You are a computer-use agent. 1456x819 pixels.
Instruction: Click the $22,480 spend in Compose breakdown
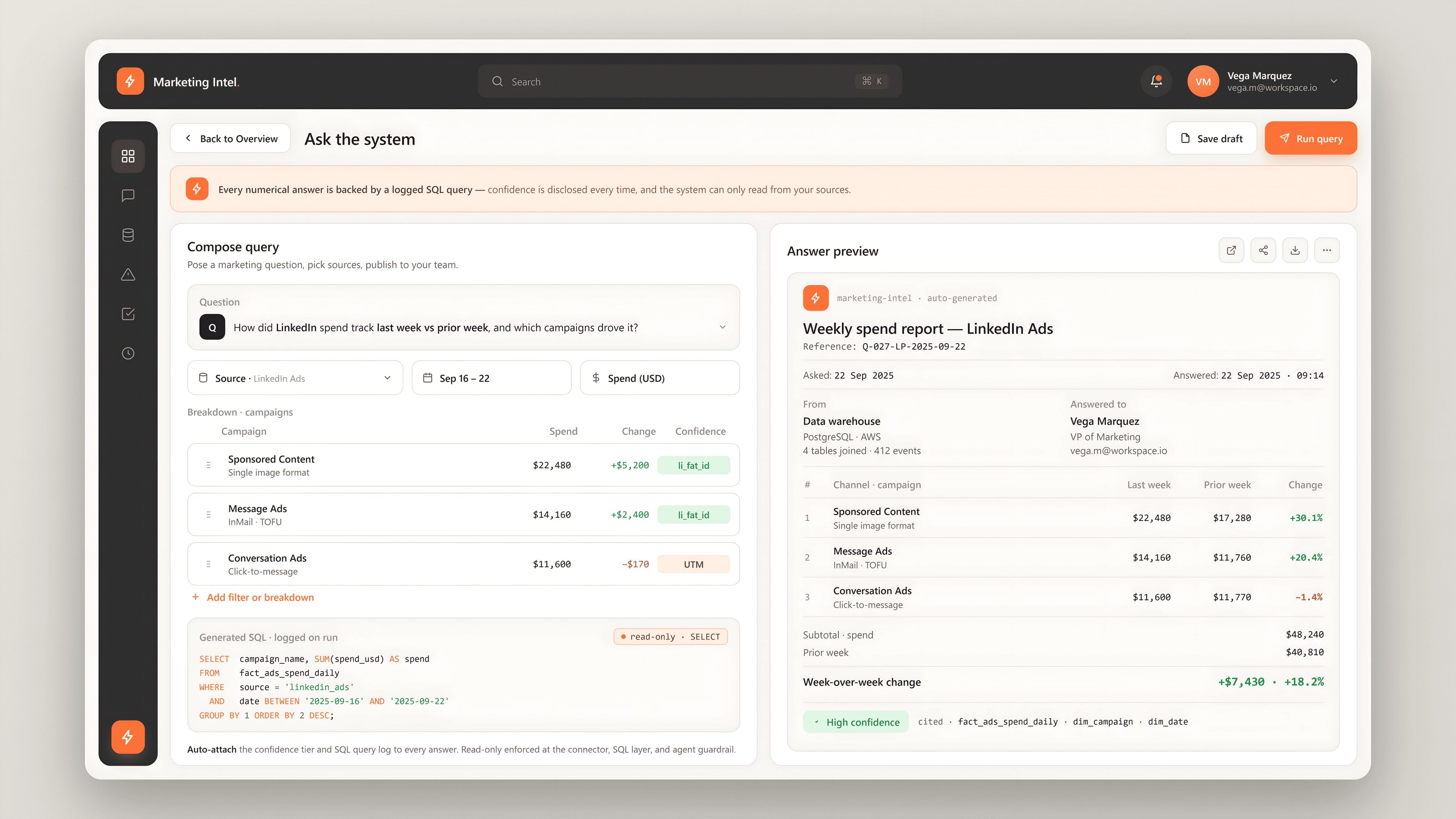[552, 465]
